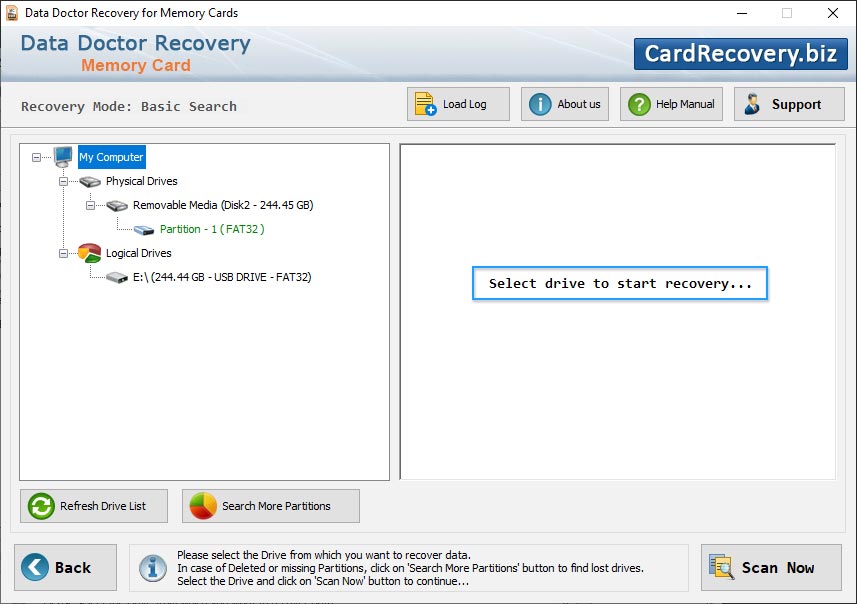
Task: Minimize the Data Doctor Recovery window
Action: (x=742, y=13)
